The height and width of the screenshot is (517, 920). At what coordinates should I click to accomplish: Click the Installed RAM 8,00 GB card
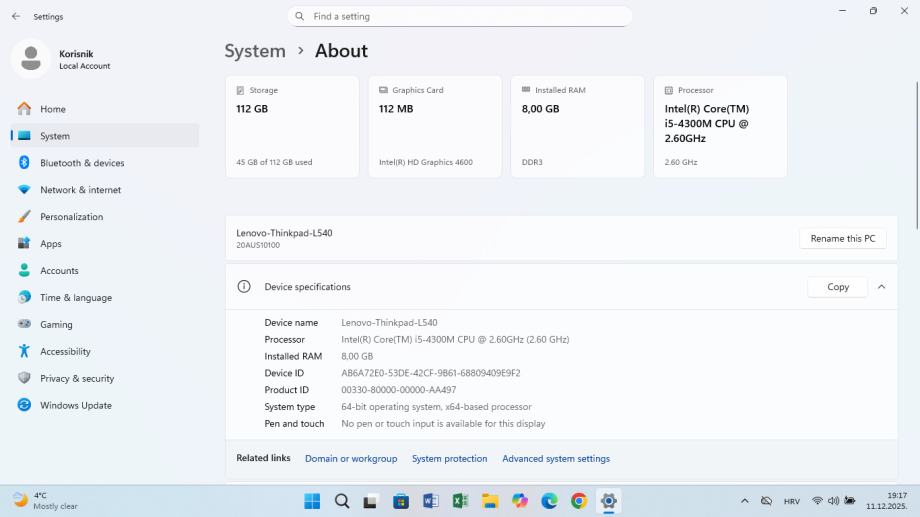577,127
